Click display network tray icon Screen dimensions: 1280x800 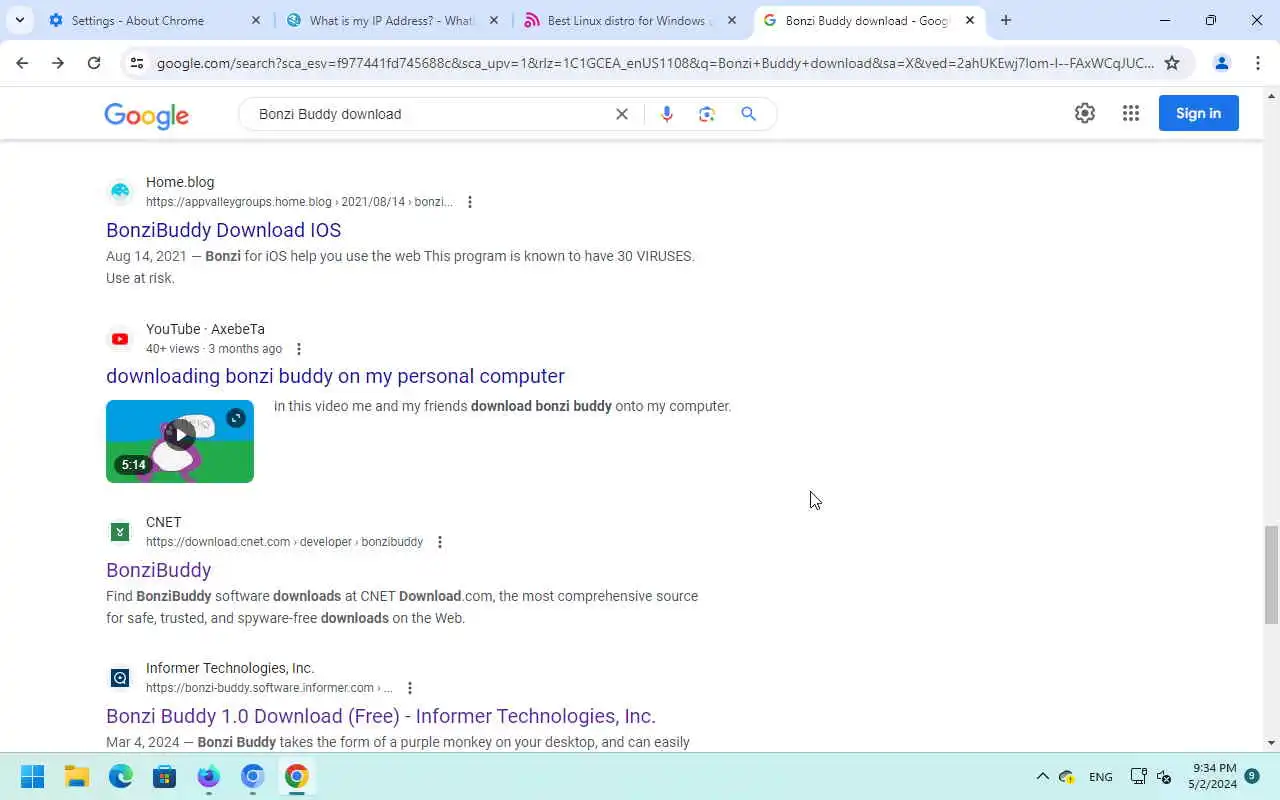click(x=1138, y=776)
